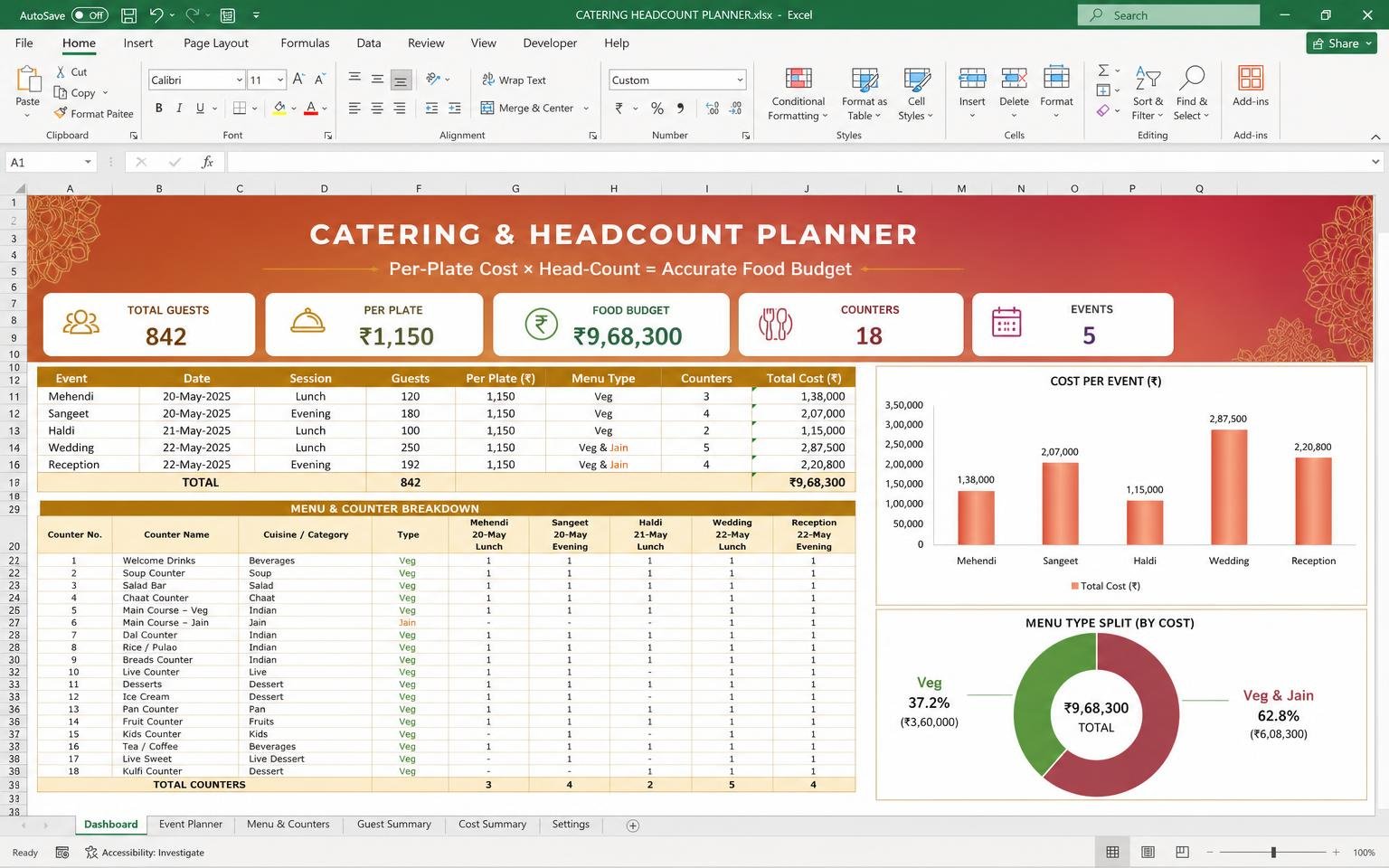Viewport: 1389px width, 868px height.
Task: Expand the formula bar chevron
Action: click(1375, 162)
